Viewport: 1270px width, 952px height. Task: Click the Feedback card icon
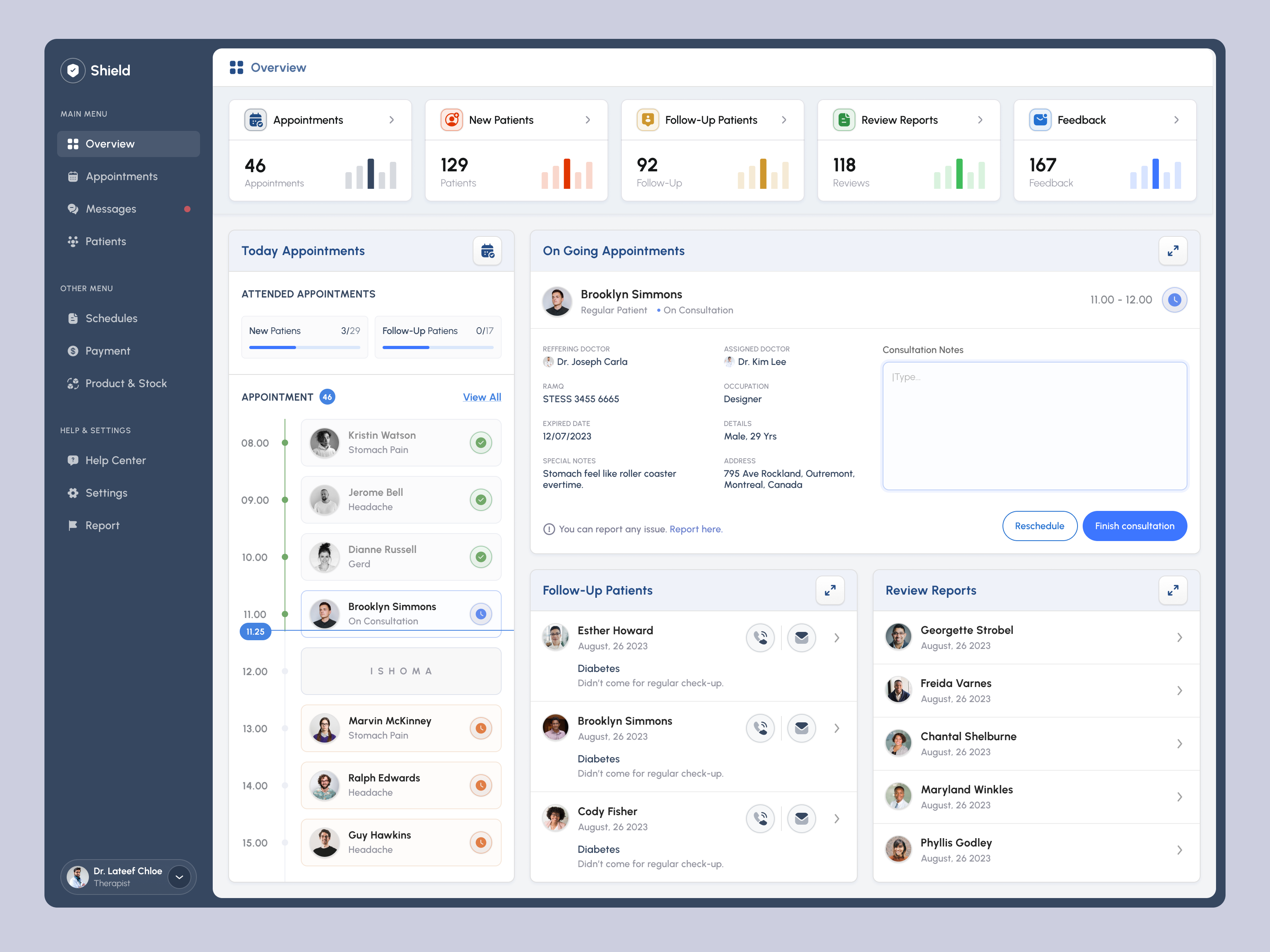pyautogui.click(x=1039, y=120)
